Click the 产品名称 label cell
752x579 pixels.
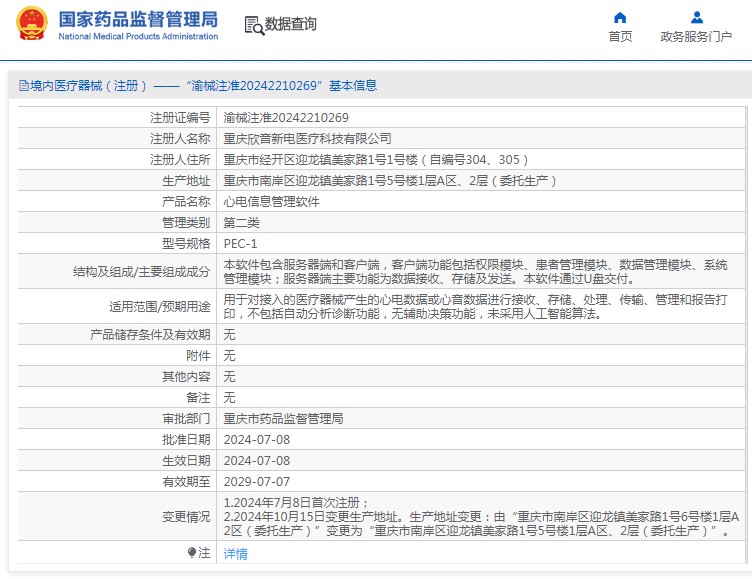[x=117, y=202]
